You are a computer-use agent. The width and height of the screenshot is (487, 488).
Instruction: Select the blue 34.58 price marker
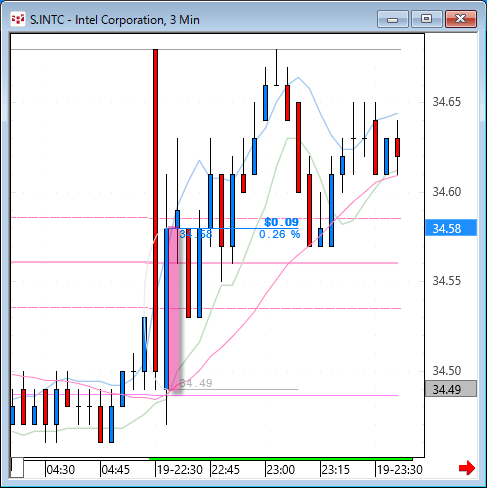[451, 228]
